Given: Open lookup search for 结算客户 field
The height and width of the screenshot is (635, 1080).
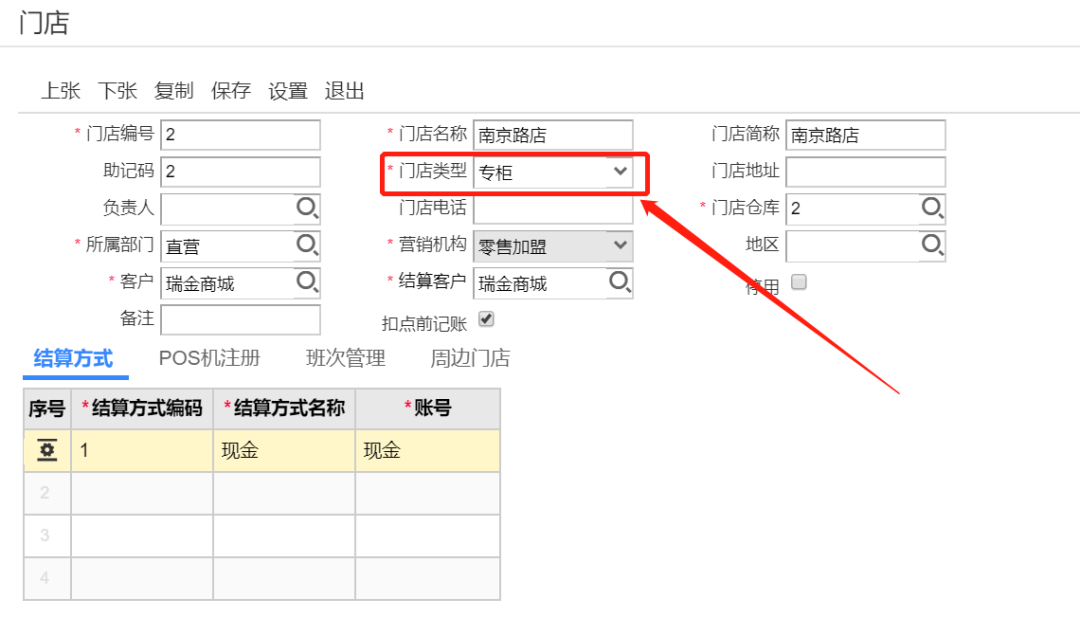Looking at the screenshot, I should [x=620, y=281].
